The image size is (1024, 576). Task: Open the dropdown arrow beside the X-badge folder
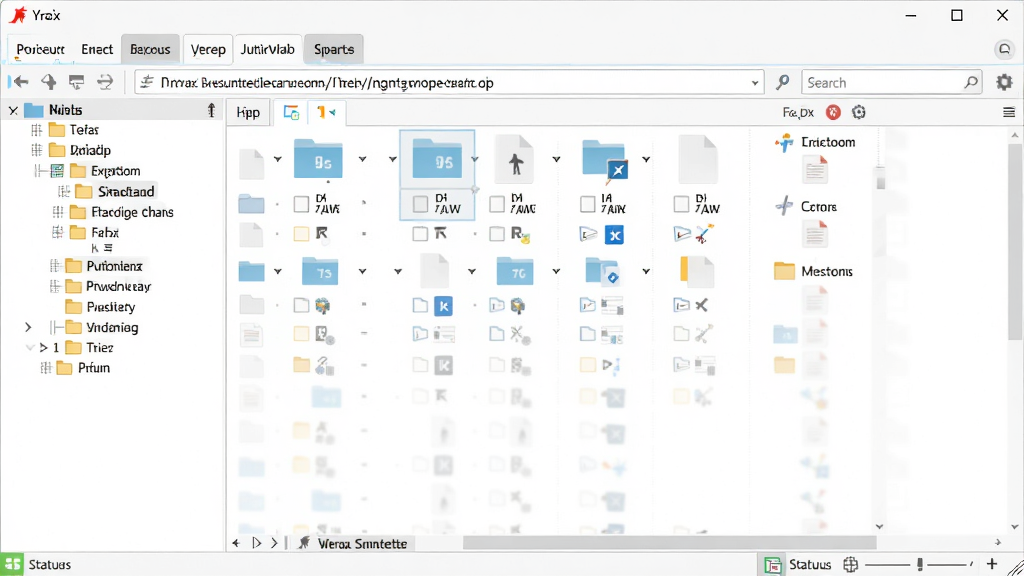[646, 159]
